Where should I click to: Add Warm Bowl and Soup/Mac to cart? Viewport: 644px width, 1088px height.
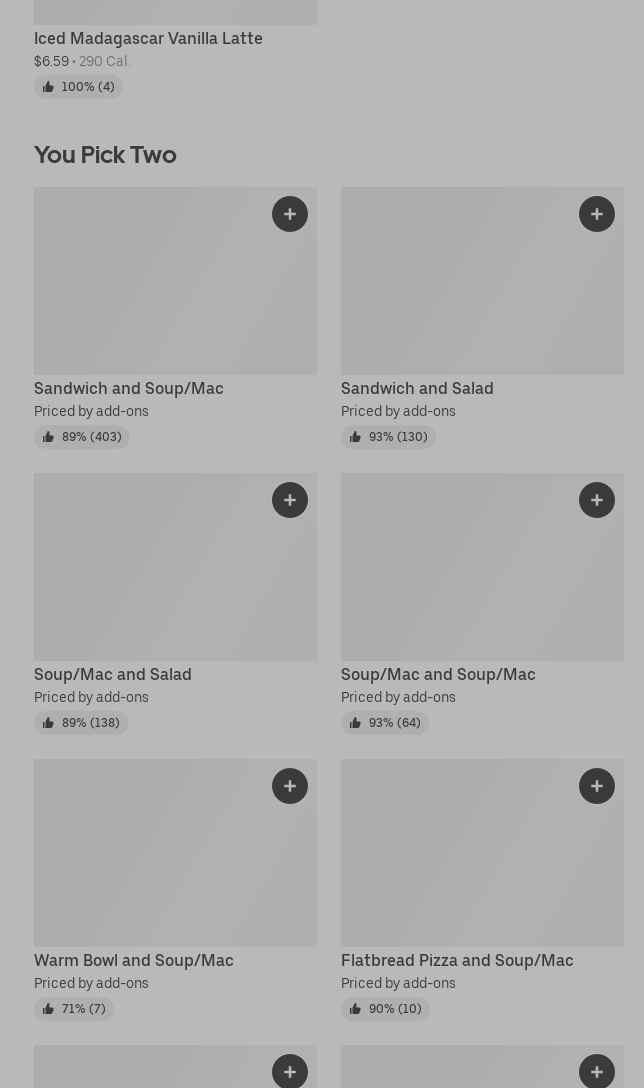(x=290, y=786)
